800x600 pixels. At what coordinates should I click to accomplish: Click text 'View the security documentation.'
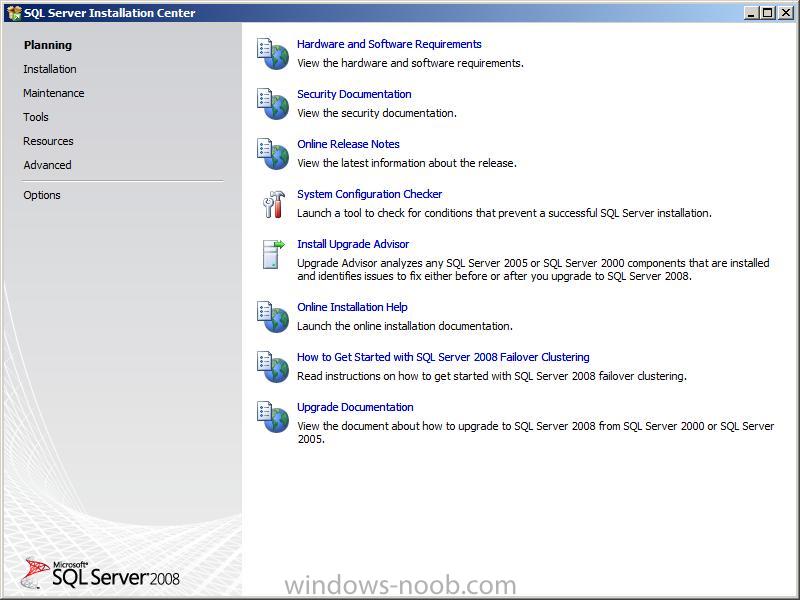(377, 113)
